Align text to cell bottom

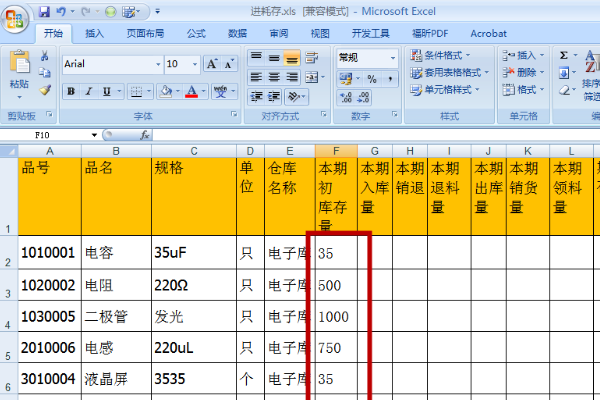[292, 58]
